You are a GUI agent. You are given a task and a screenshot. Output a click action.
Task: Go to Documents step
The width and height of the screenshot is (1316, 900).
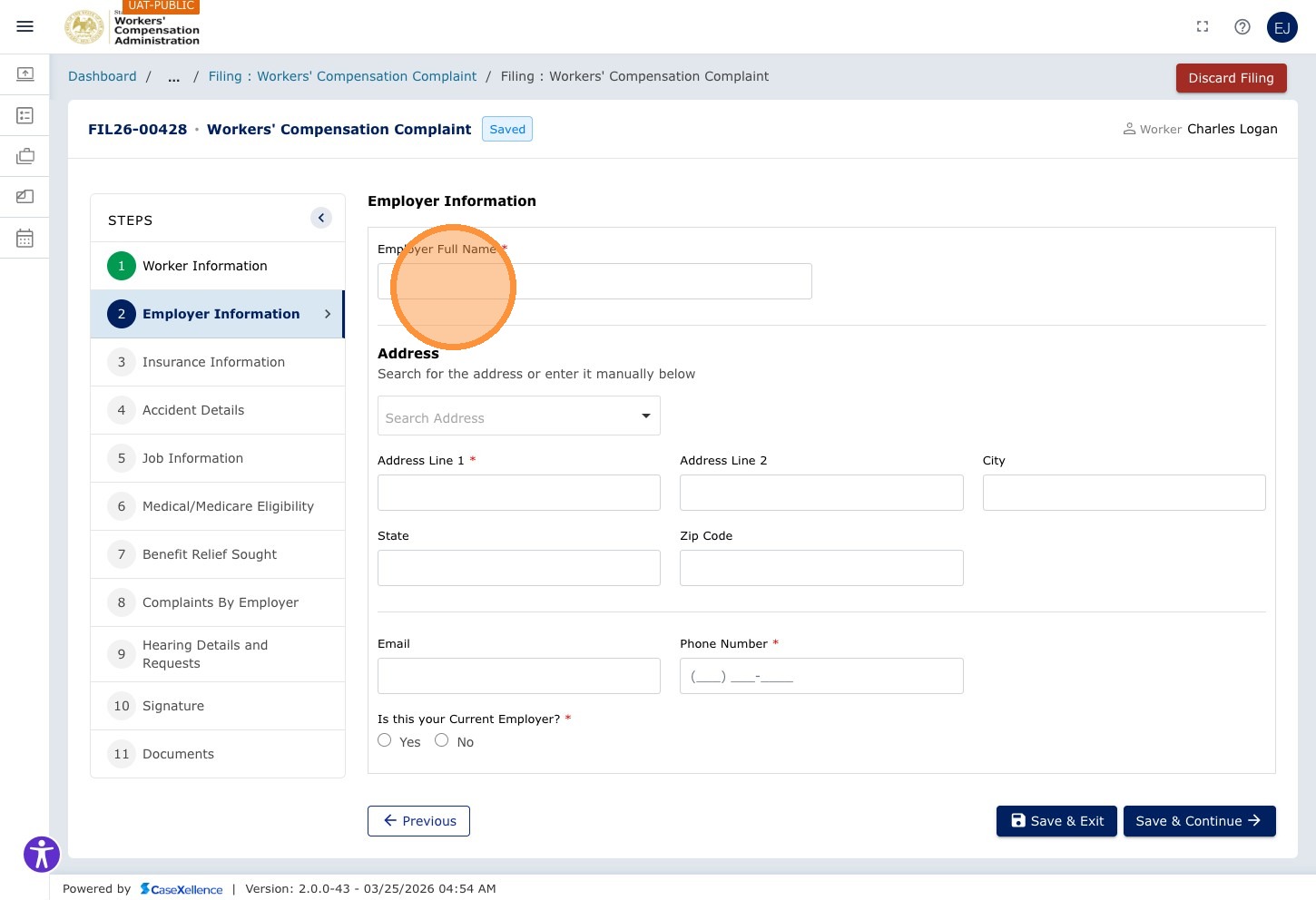pyautogui.click(x=218, y=754)
